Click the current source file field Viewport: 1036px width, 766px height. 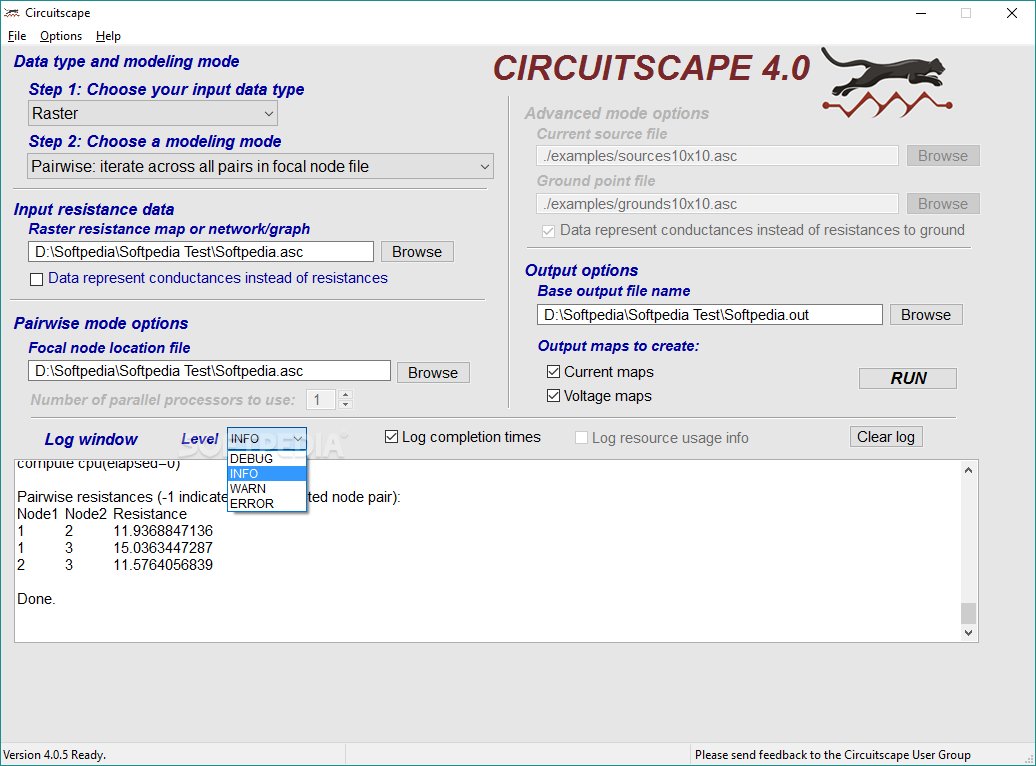pyautogui.click(x=718, y=156)
